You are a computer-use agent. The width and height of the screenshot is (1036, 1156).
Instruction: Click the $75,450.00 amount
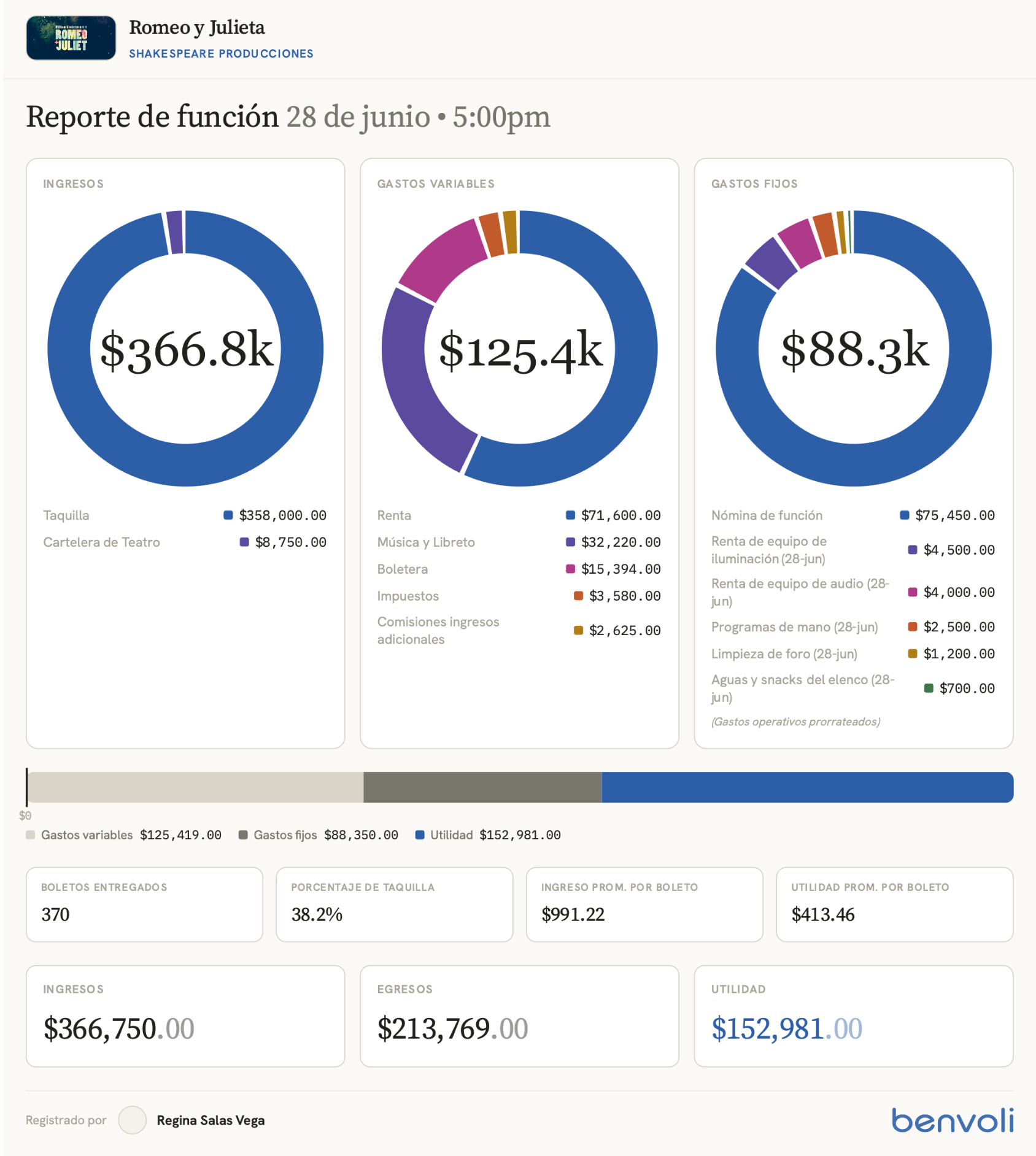tap(955, 515)
